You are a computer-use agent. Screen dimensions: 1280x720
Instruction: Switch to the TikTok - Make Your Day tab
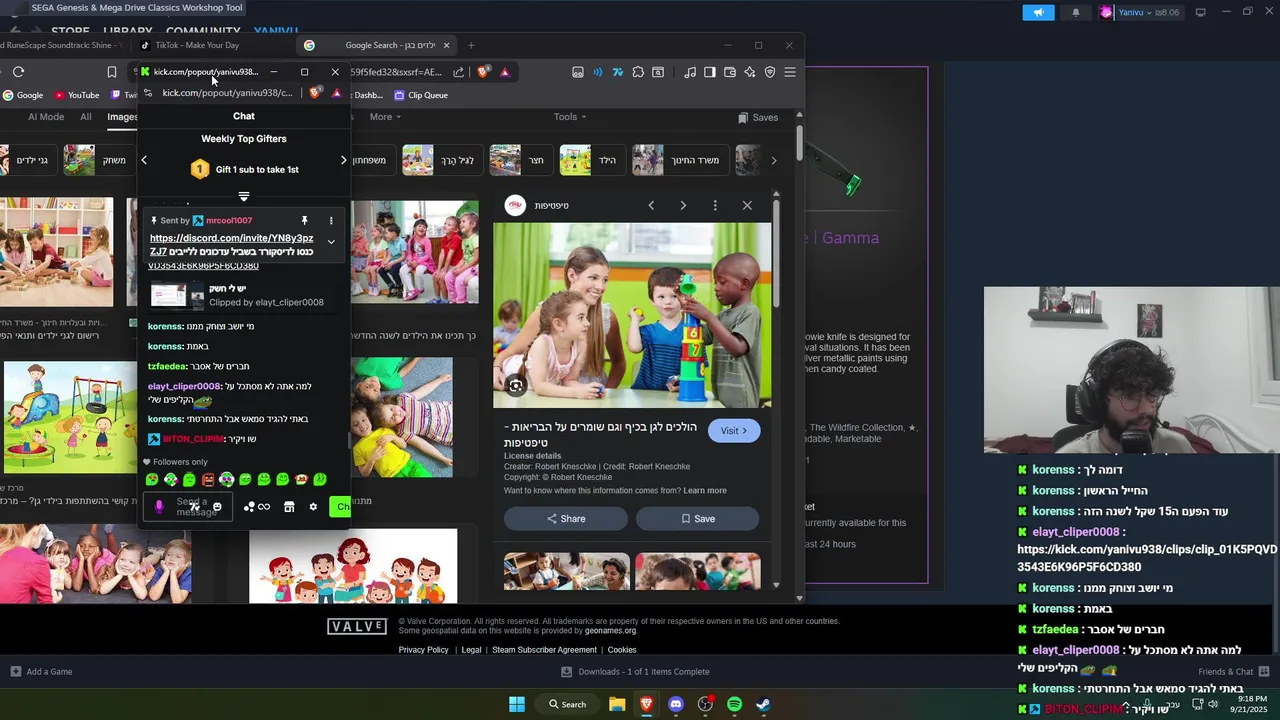[195, 45]
